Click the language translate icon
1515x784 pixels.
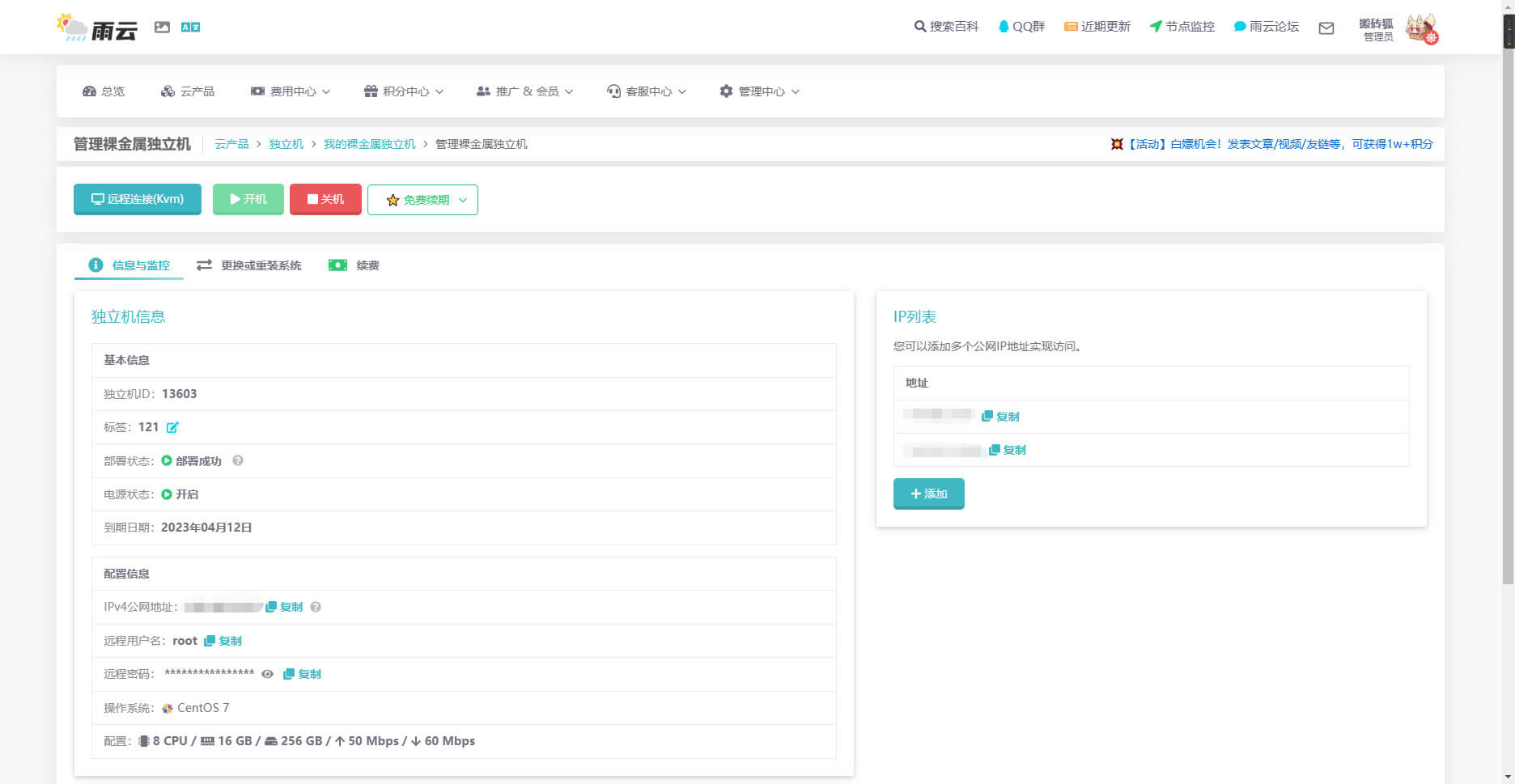point(190,28)
